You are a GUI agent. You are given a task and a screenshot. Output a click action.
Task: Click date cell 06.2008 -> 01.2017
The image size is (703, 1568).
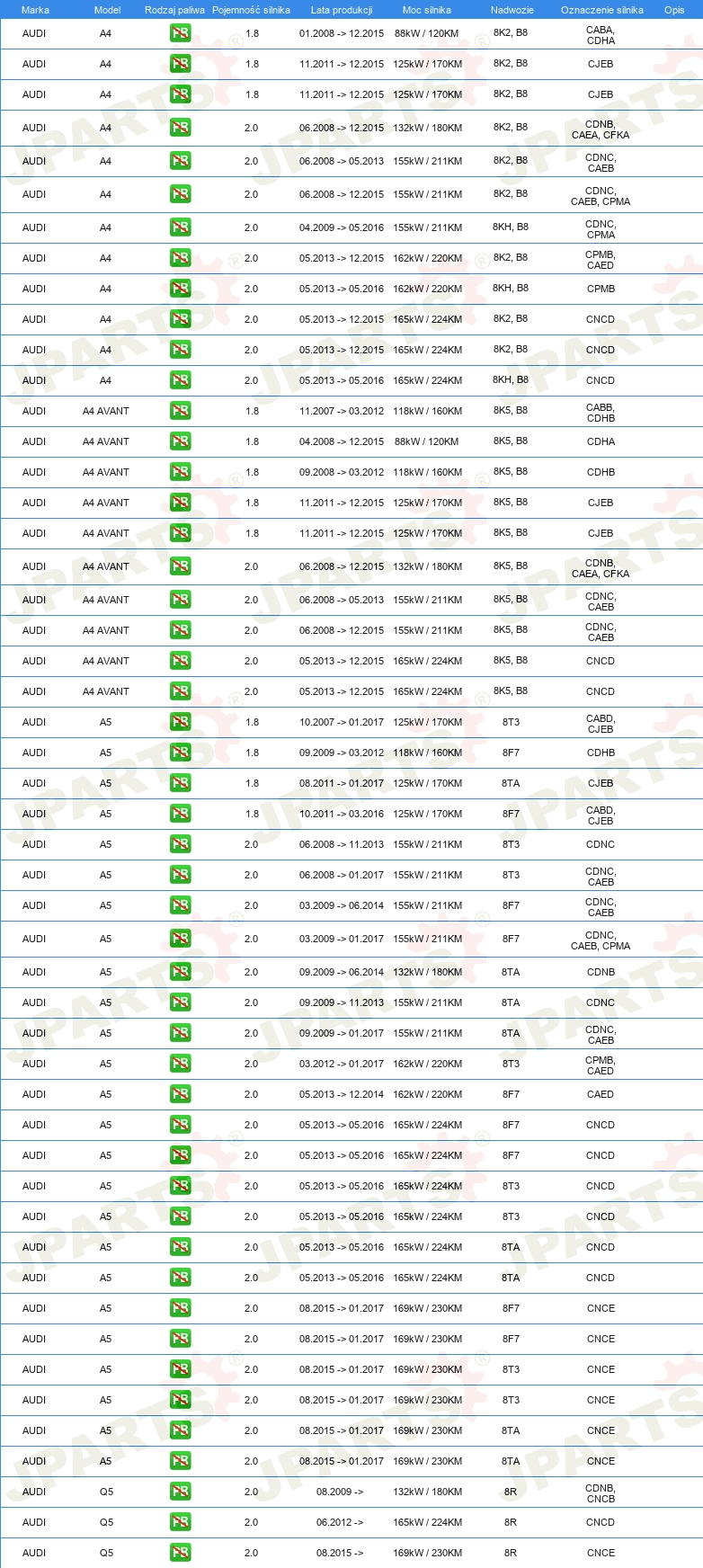point(342,875)
